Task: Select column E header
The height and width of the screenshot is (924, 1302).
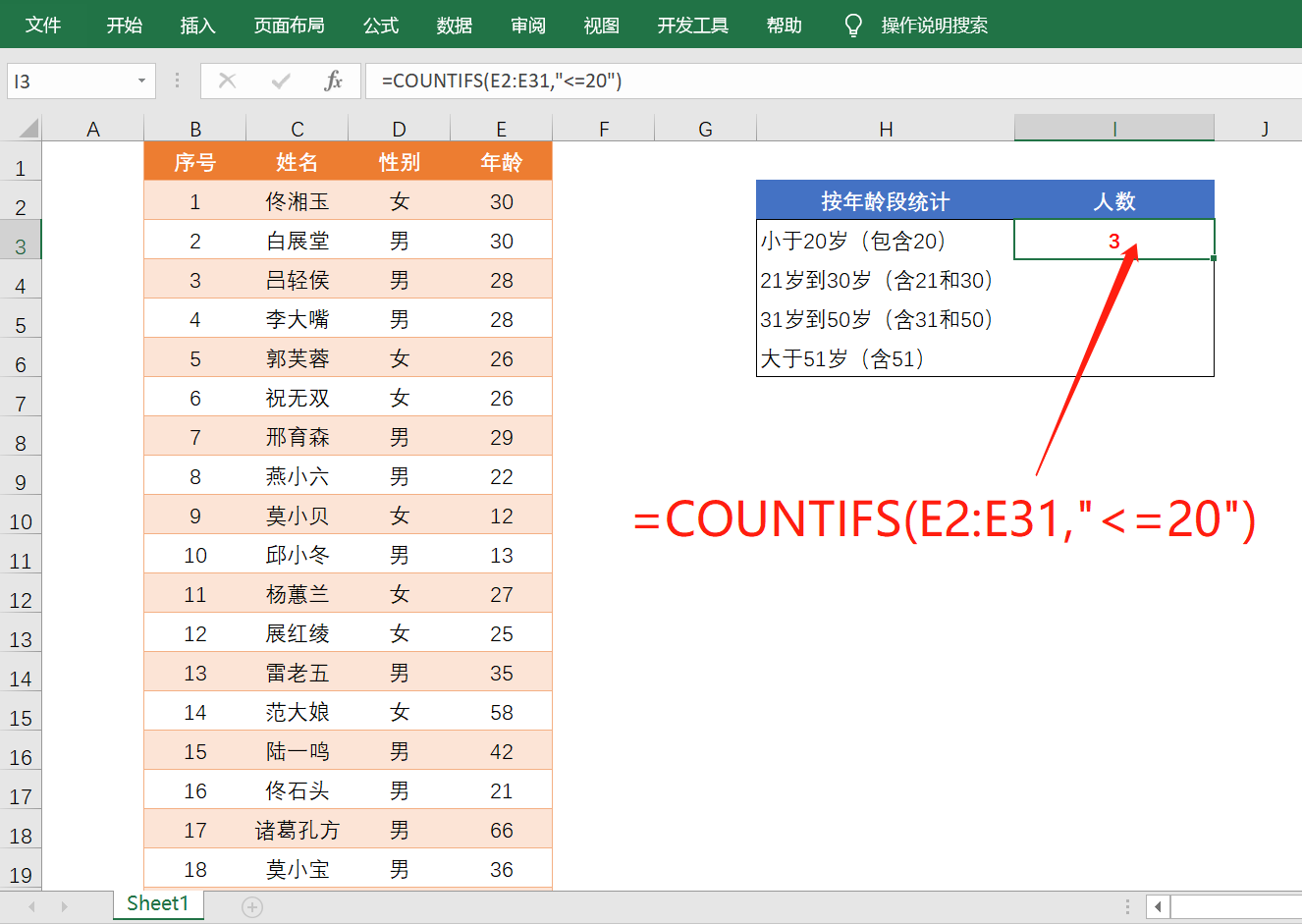Action: point(502,129)
